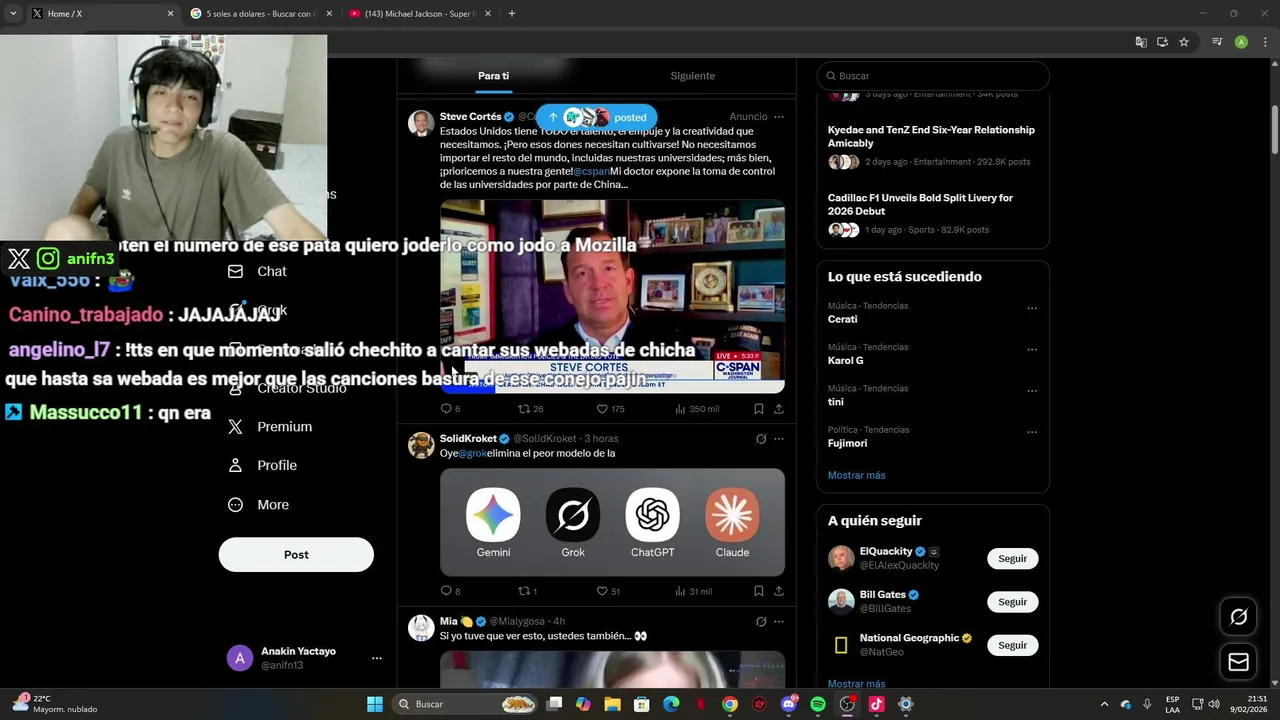Bookmark the SolidKroket post
The height and width of the screenshot is (720, 1280).
pos(759,591)
